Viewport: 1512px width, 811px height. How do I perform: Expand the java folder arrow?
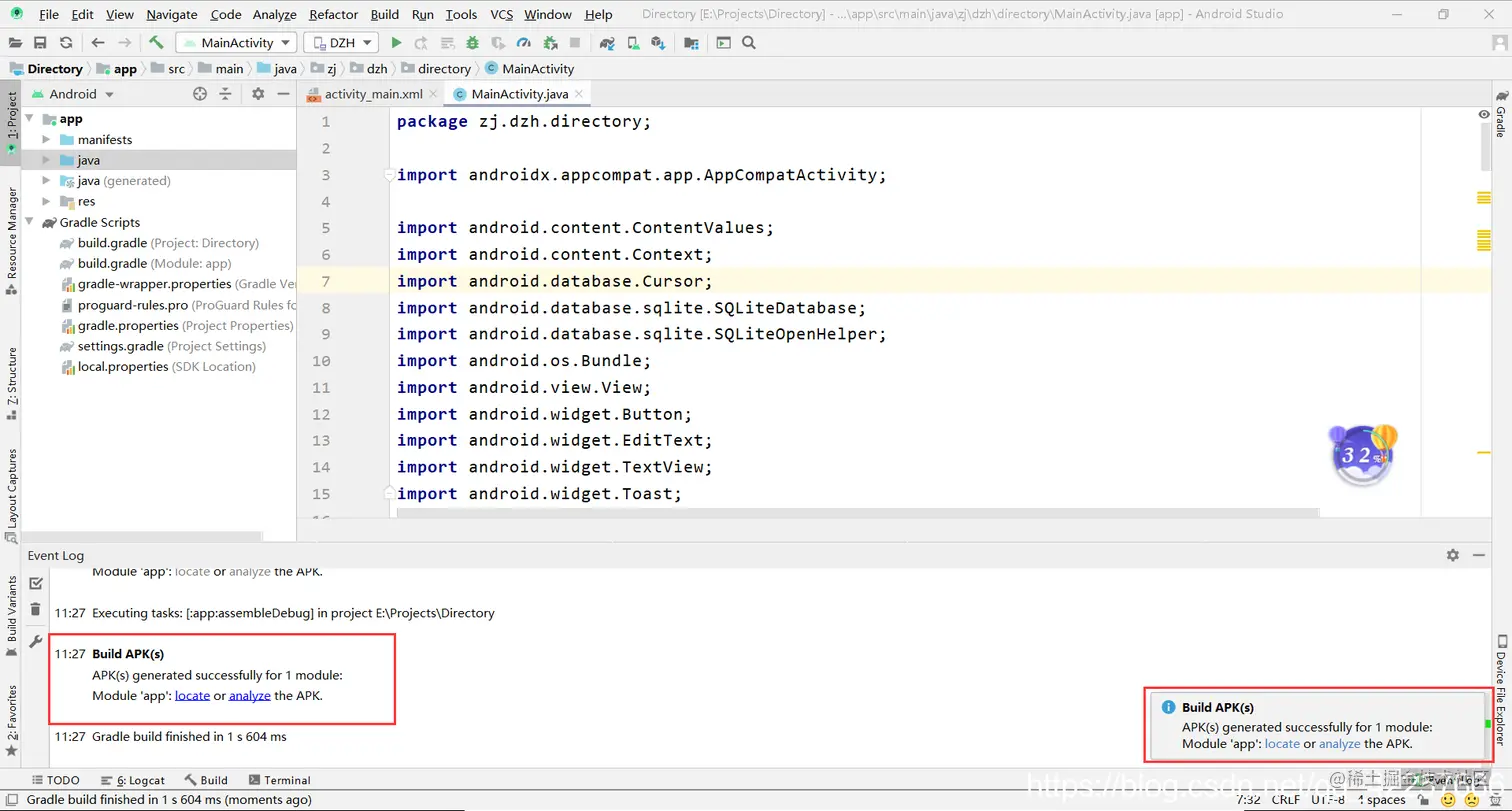point(46,160)
